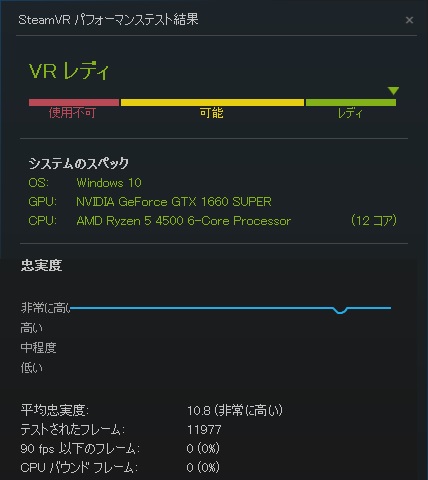Click the green レディ bar segment
The width and height of the screenshot is (428, 480).
pyautogui.click(x=351, y=102)
